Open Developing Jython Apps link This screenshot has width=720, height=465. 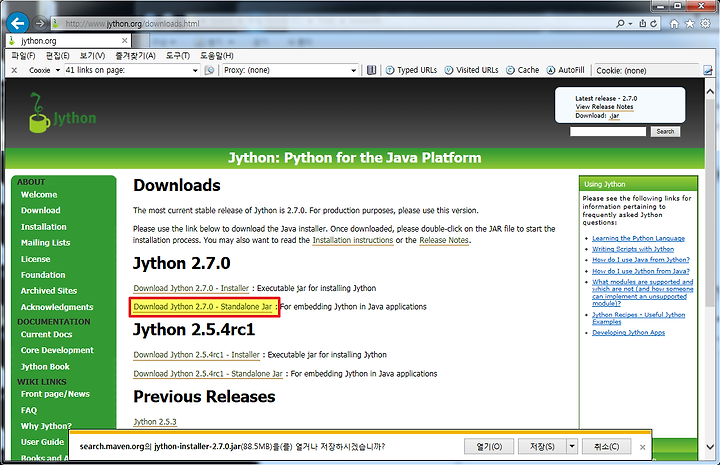click(629, 332)
